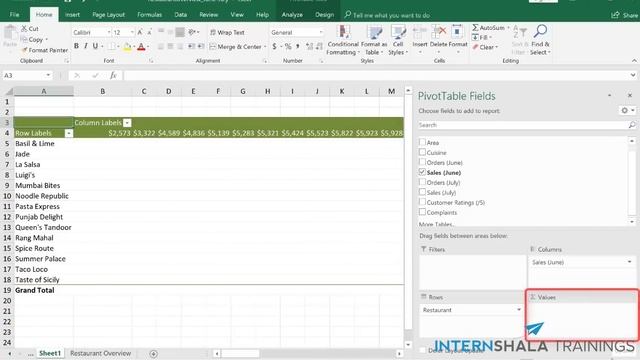Add a new sheet with plus icon

point(153,354)
